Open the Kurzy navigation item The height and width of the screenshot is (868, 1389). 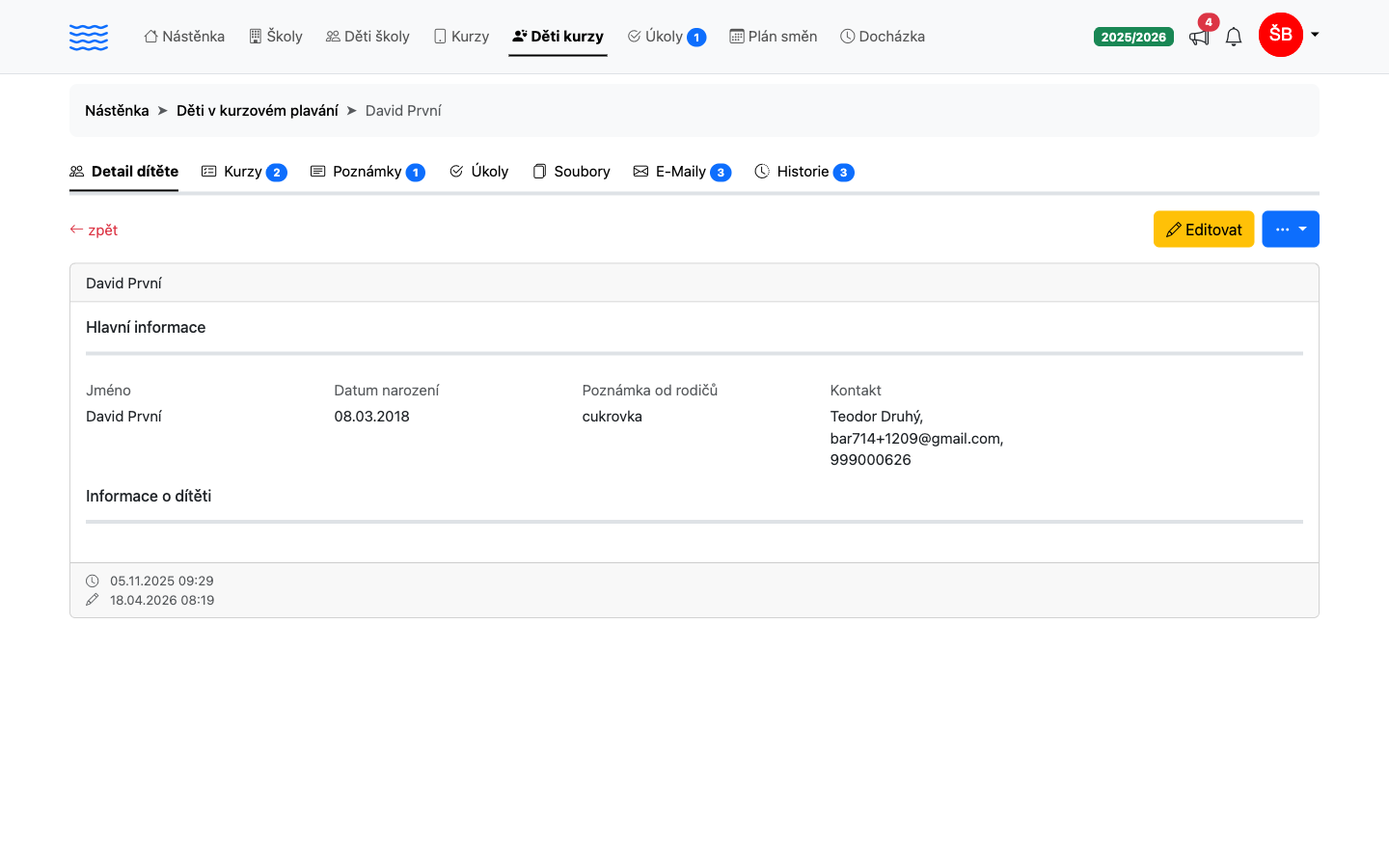pos(461,37)
